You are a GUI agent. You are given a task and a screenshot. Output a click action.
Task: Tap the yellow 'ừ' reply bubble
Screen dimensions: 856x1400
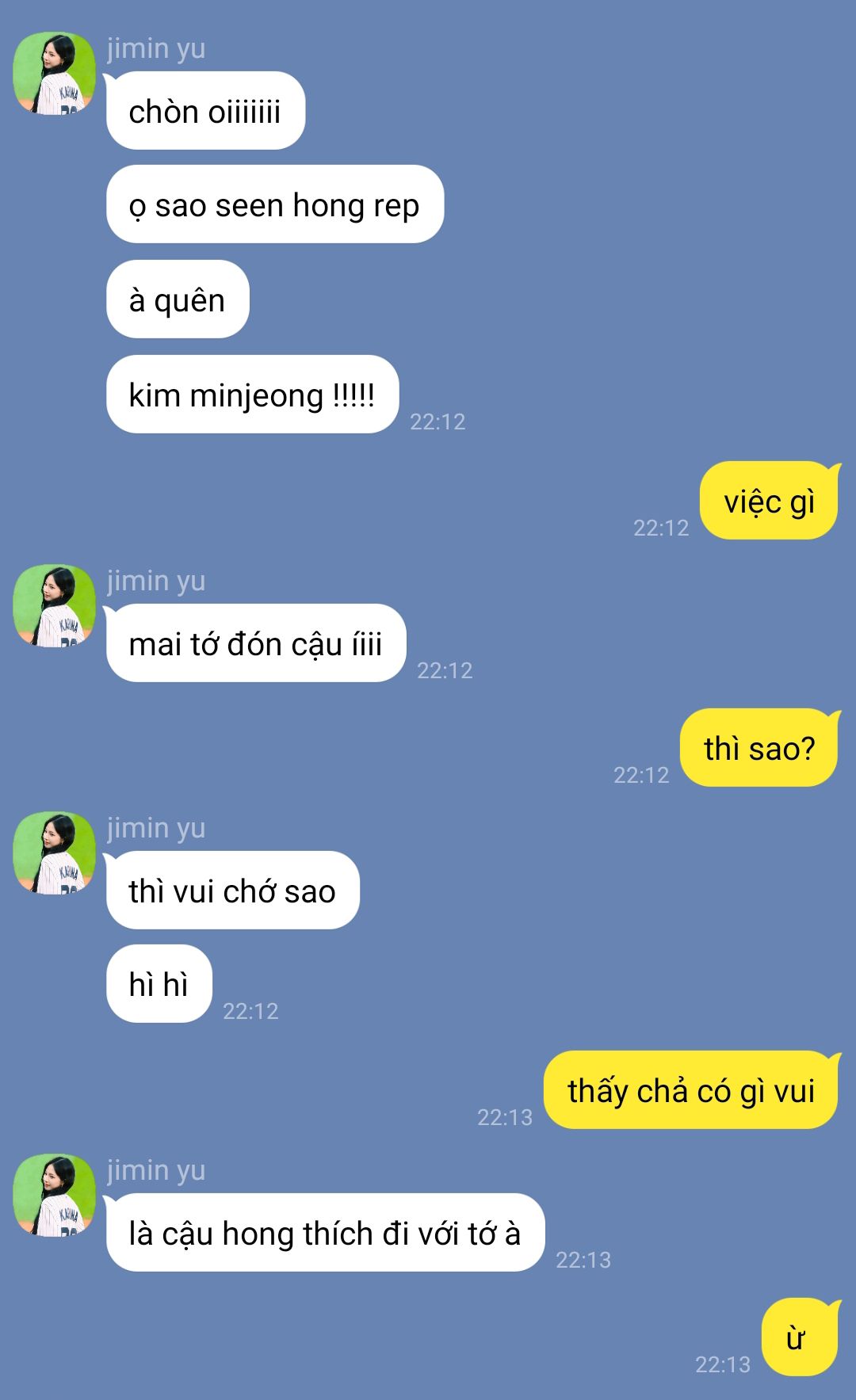click(800, 1337)
